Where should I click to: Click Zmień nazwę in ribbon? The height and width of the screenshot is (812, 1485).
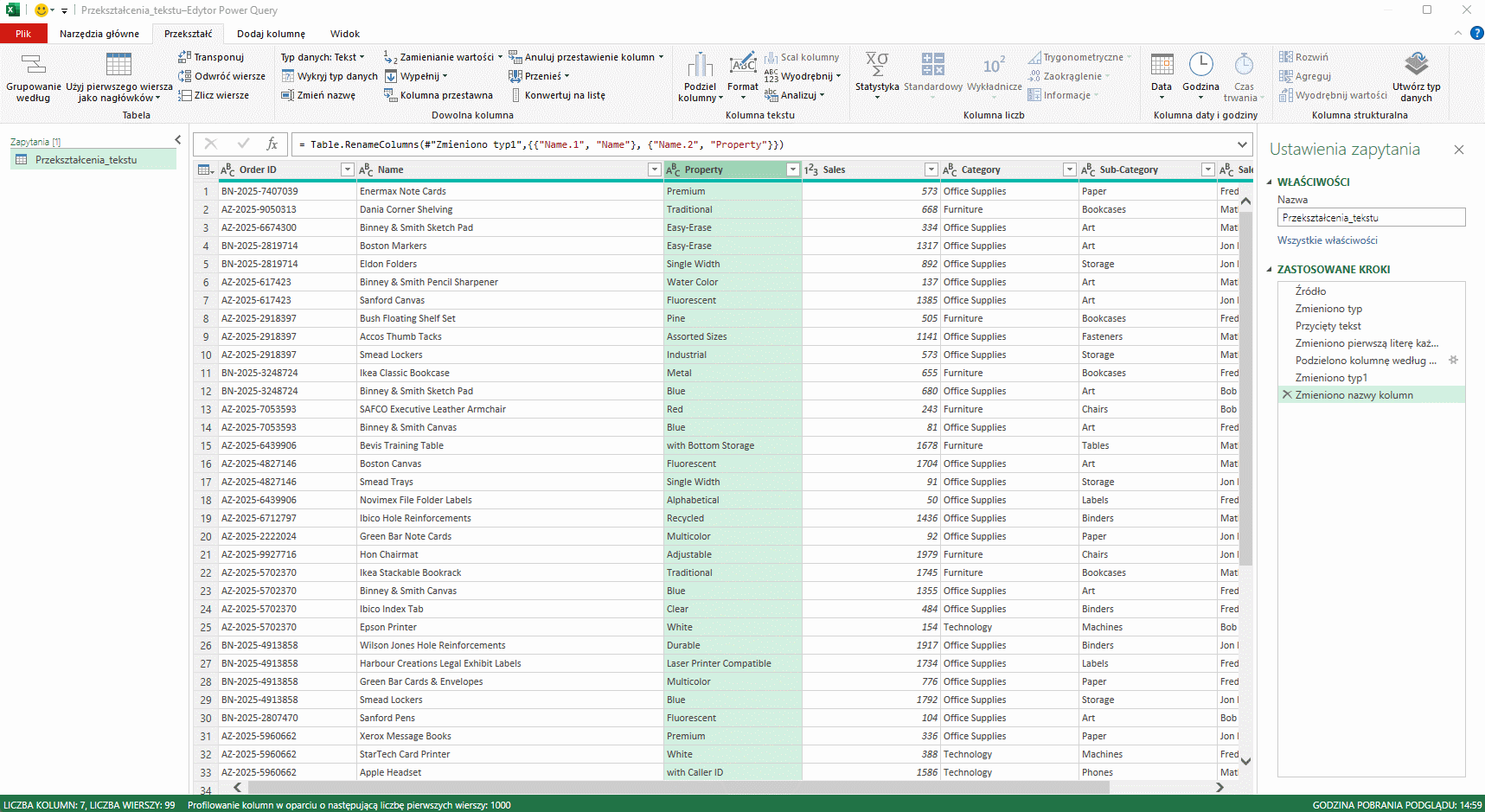point(318,95)
